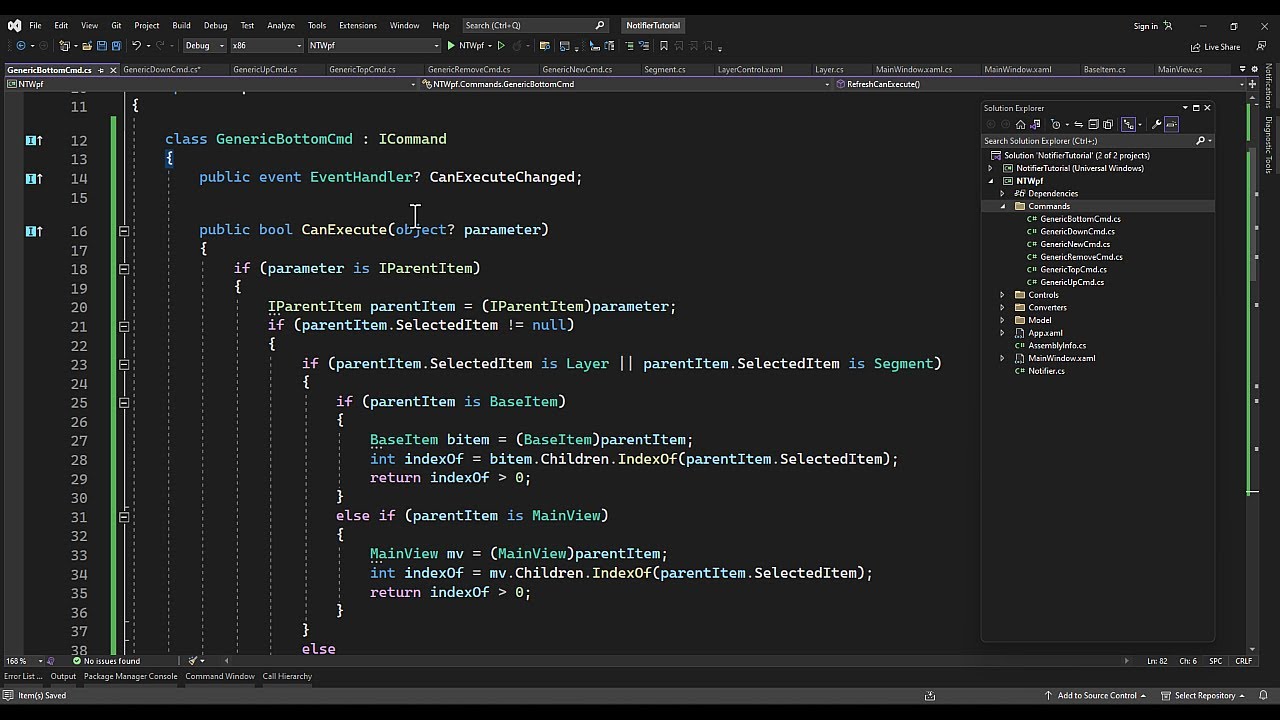This screenshot has width=1280, height=720.
Task: Expand the Controls folder in Solution Explorer
Action: click(1003, 295)
